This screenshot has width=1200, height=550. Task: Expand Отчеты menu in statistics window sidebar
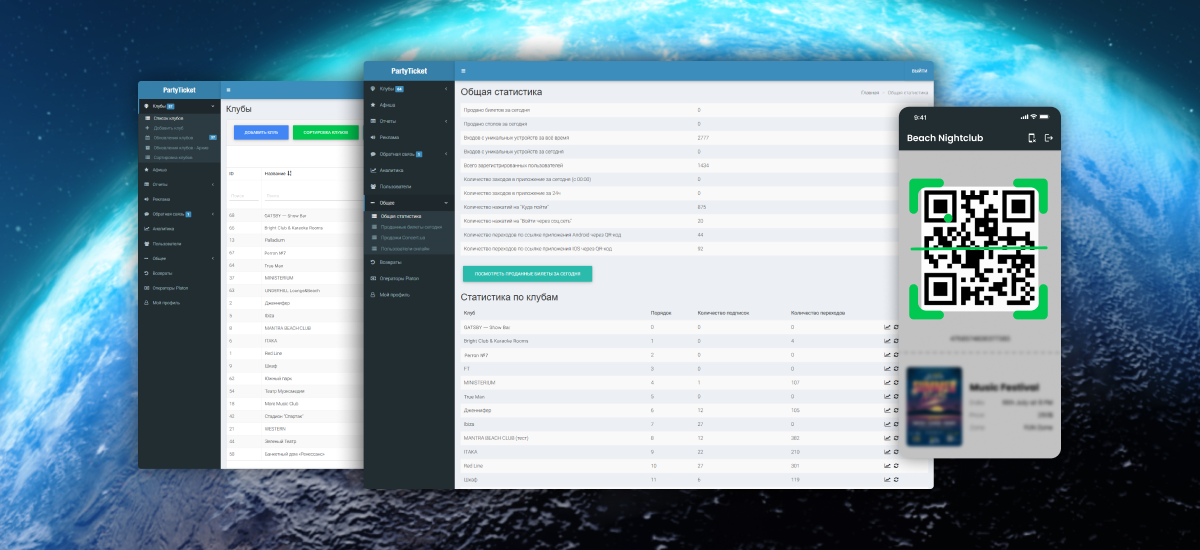point(408,121)
